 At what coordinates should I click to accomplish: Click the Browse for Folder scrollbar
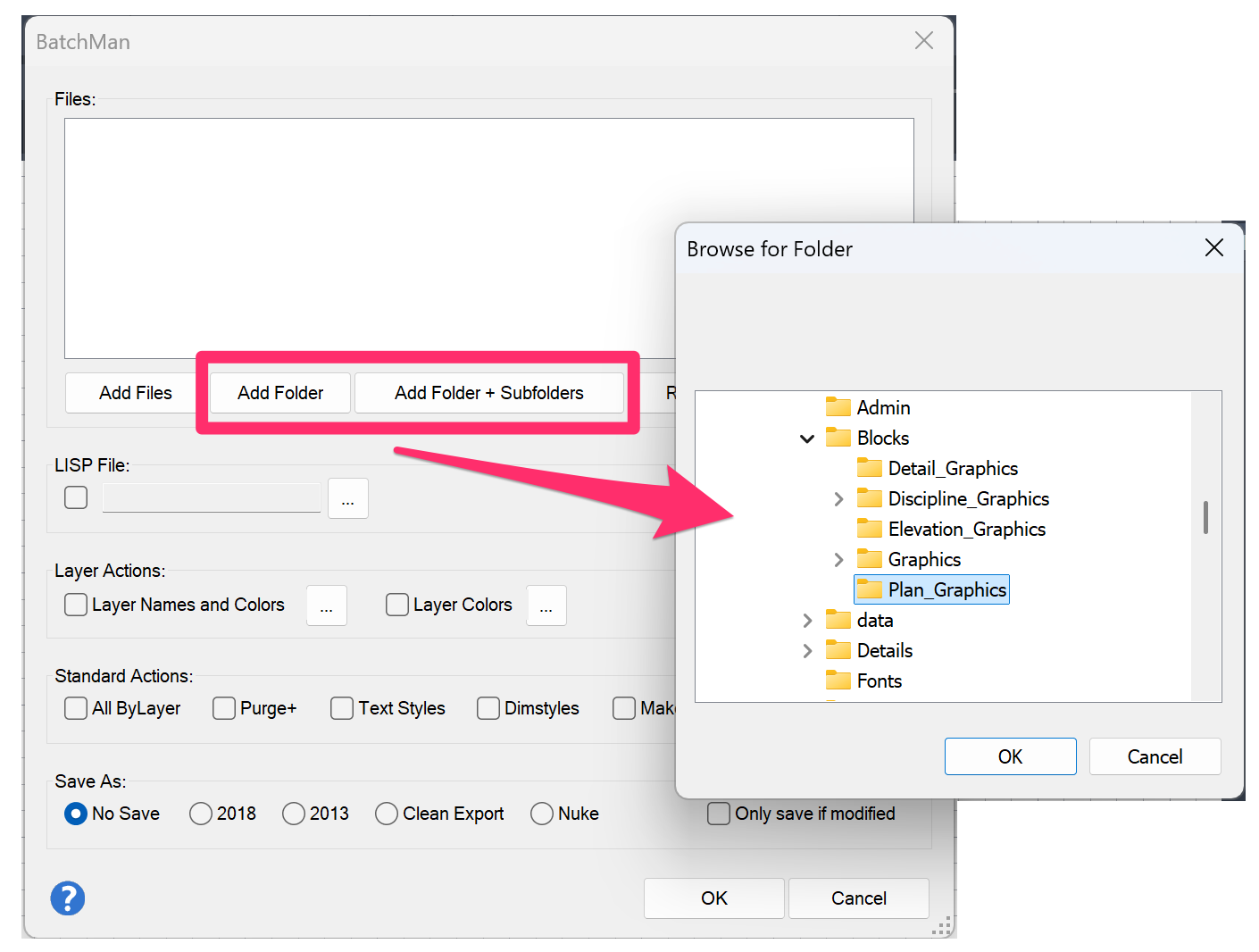(x=1206, y=518)
